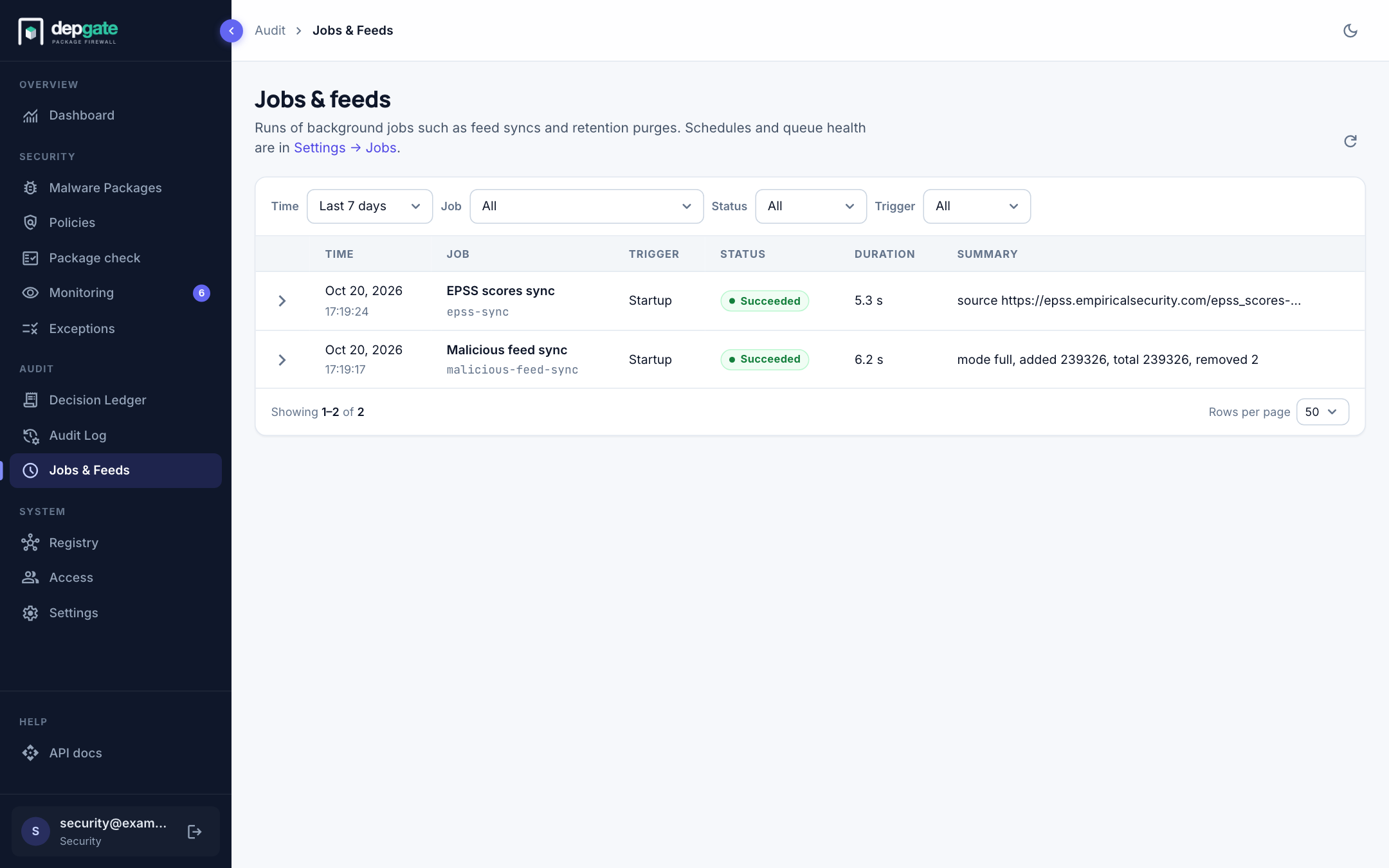The width and height of the screenshot is (1389, 868).
Task: Click the 'mode full, added 239326' summary
Action: 1107,359
